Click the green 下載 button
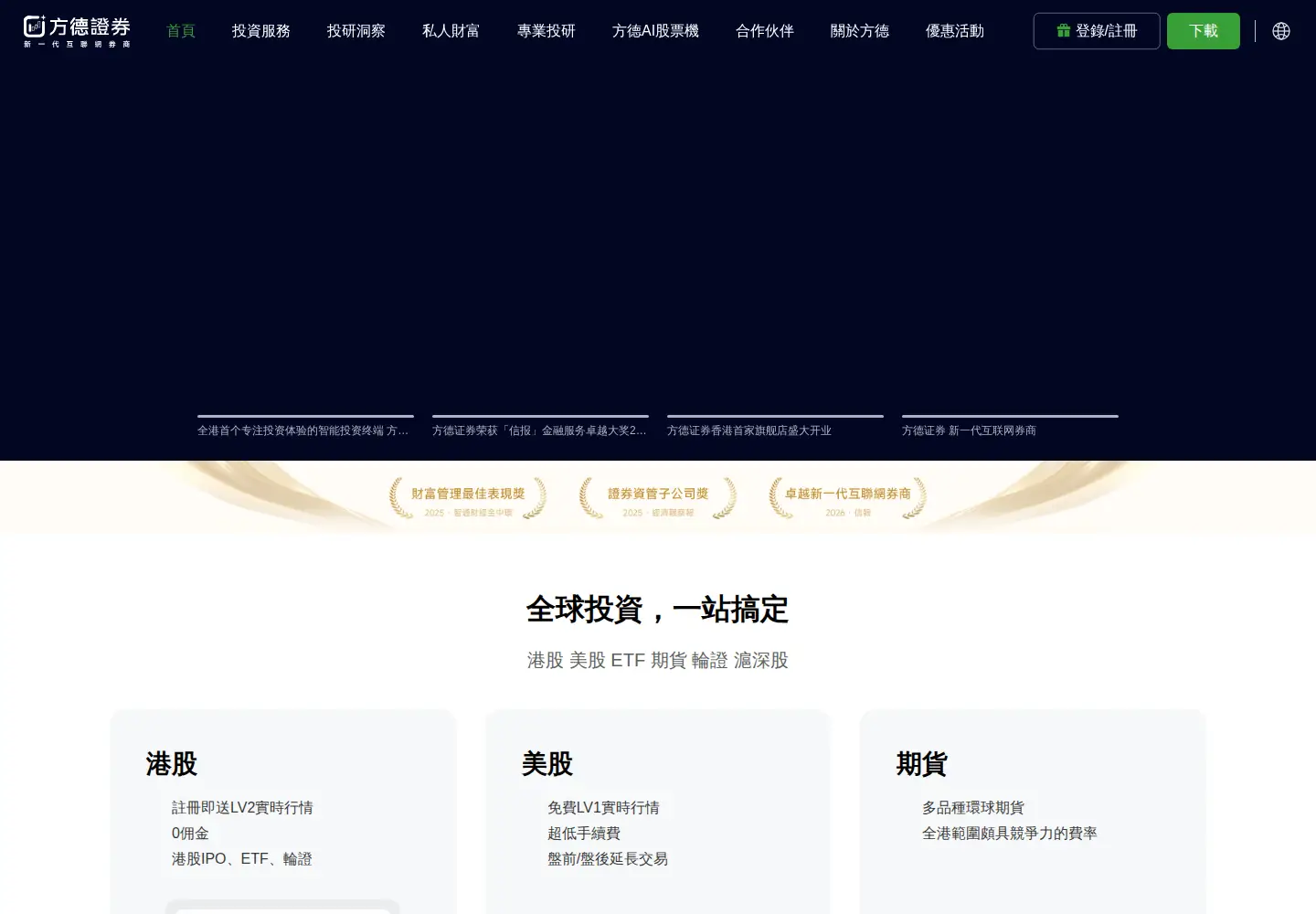The height and width of the screenshot is (914, 1316). [x=1204, y=31]
